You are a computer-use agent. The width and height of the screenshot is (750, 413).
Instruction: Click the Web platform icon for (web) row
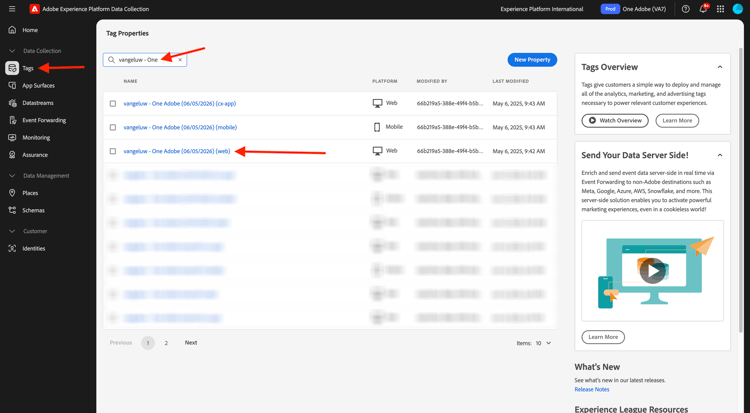coord(377,151)
